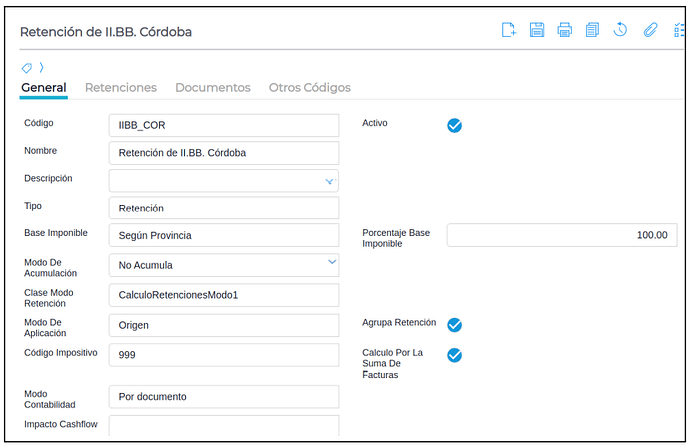Click the copy record icon

click(x=592, y=30)
